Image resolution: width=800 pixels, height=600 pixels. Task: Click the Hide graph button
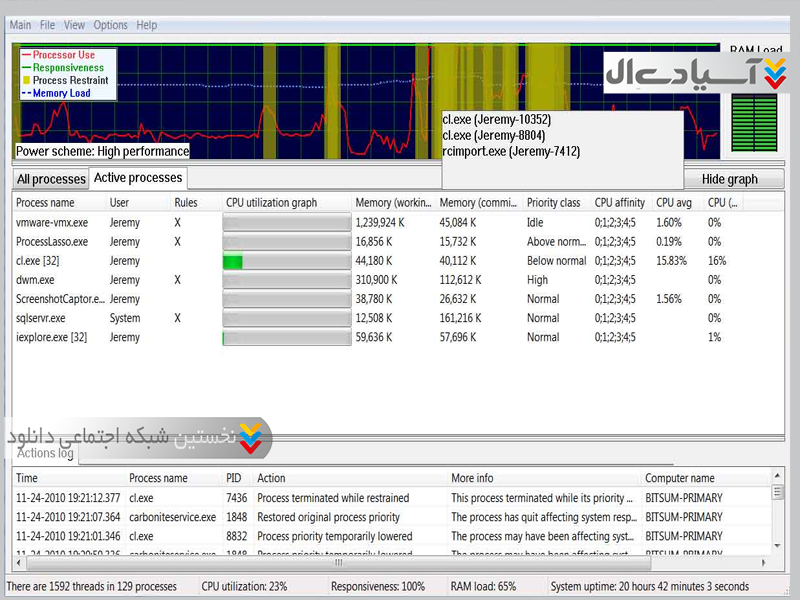click(x=729, y=179)
